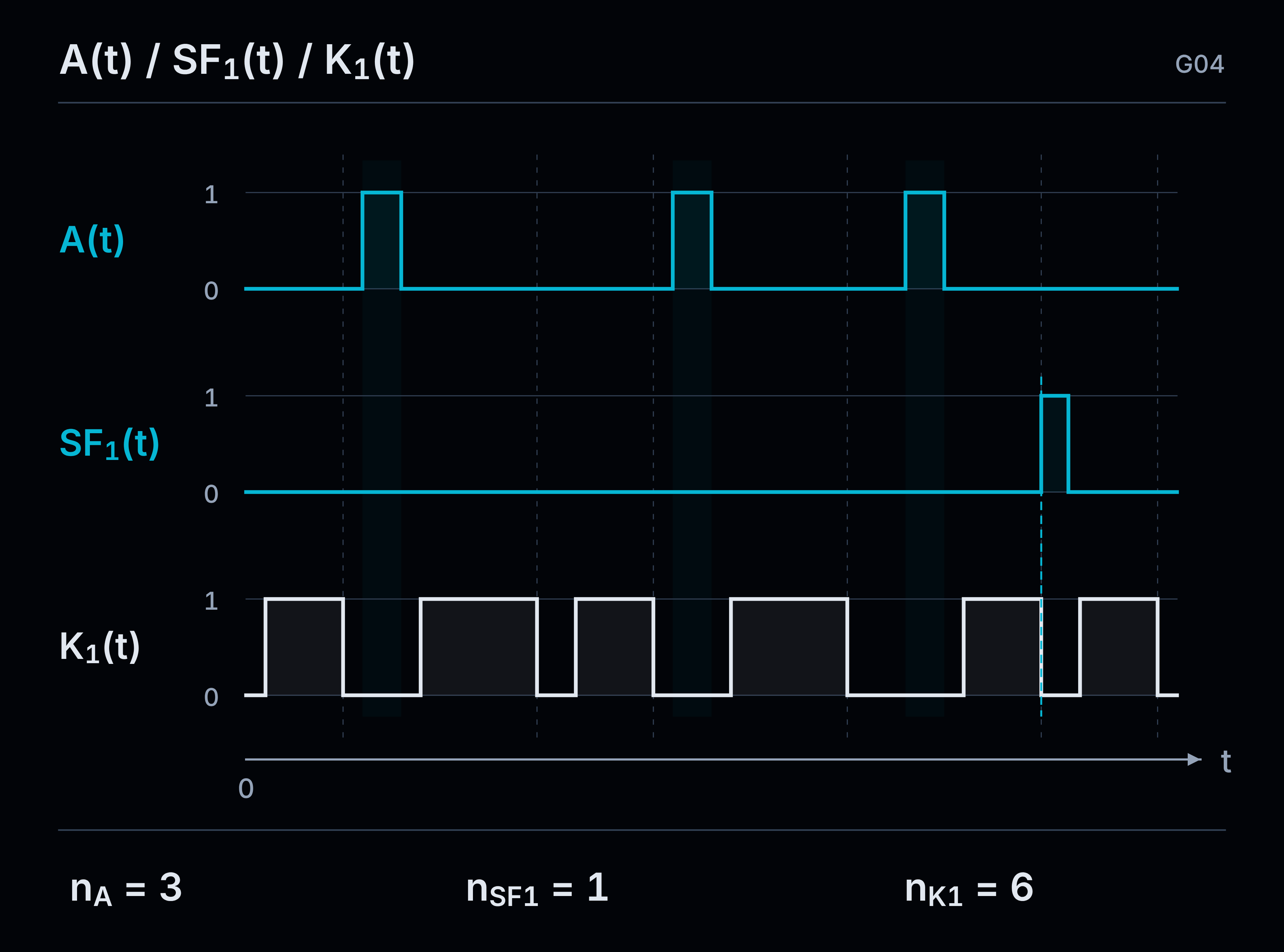Click the nA = 3 readout
Screen dimensions: 1284x952
(126, 889)
